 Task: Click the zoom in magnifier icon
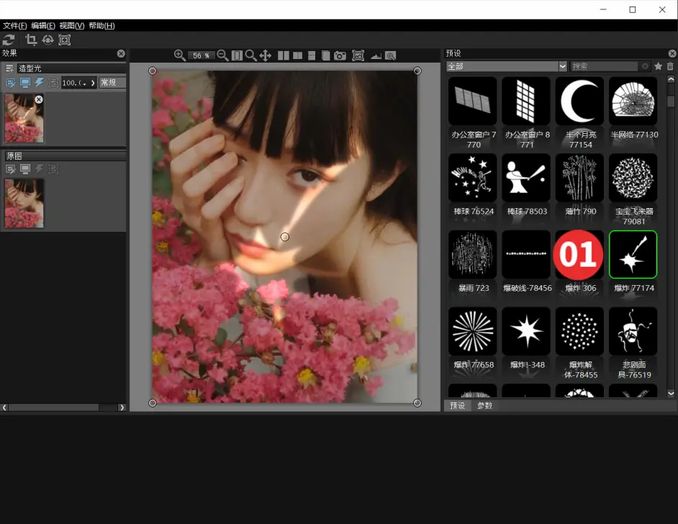click(179, 55)
